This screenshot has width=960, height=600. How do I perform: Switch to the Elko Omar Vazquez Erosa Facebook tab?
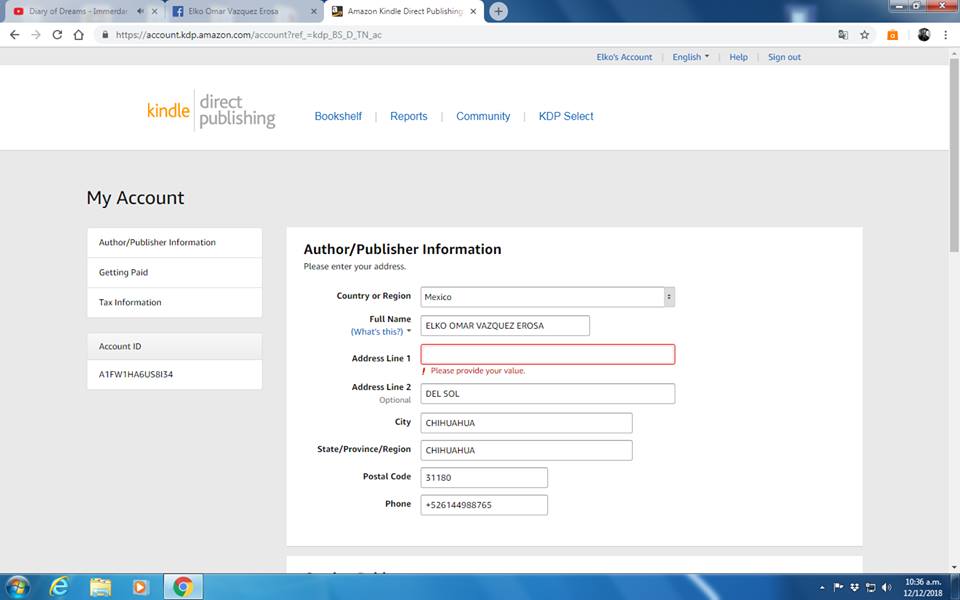(x=240, y=11)
